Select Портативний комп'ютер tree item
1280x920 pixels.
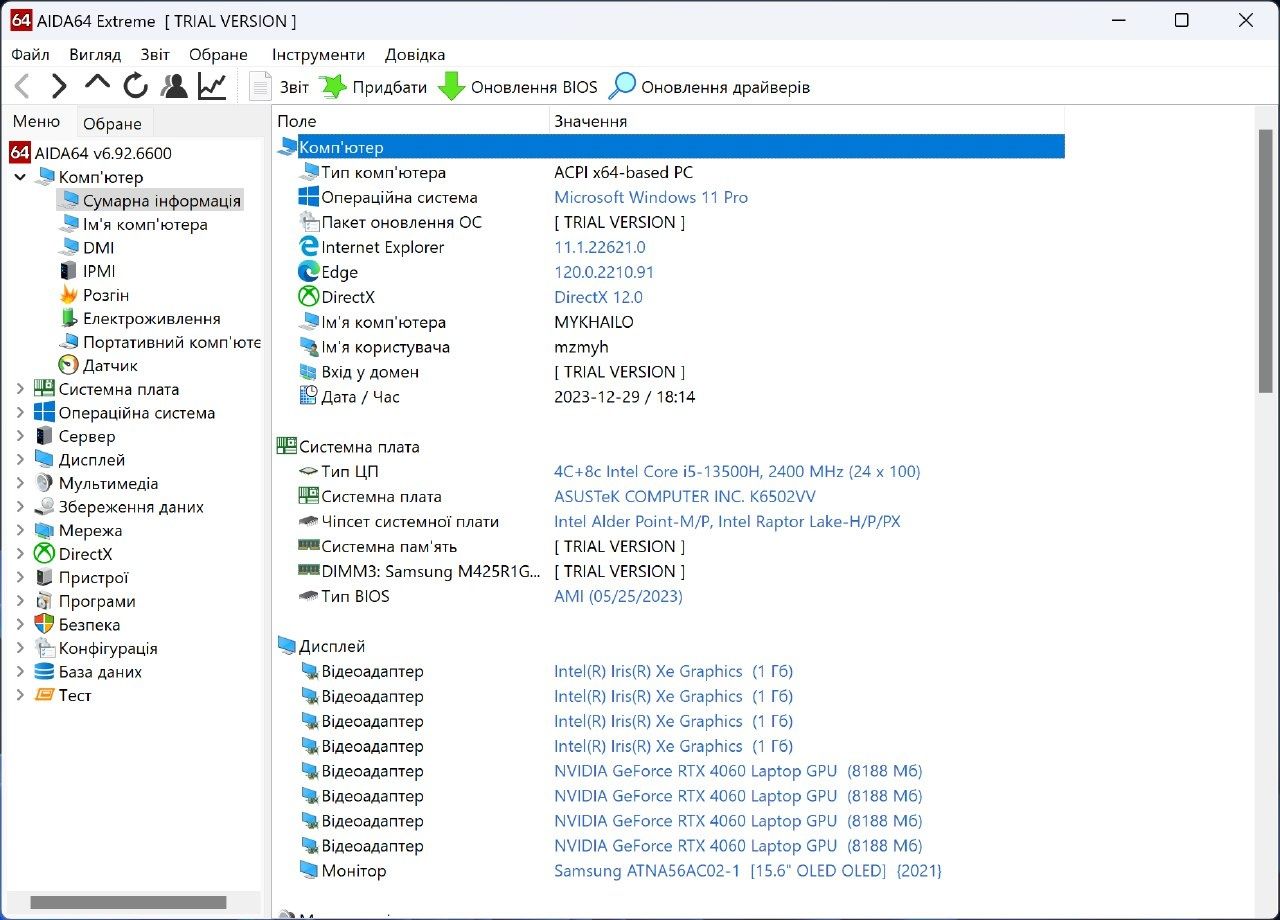[160, 342]
